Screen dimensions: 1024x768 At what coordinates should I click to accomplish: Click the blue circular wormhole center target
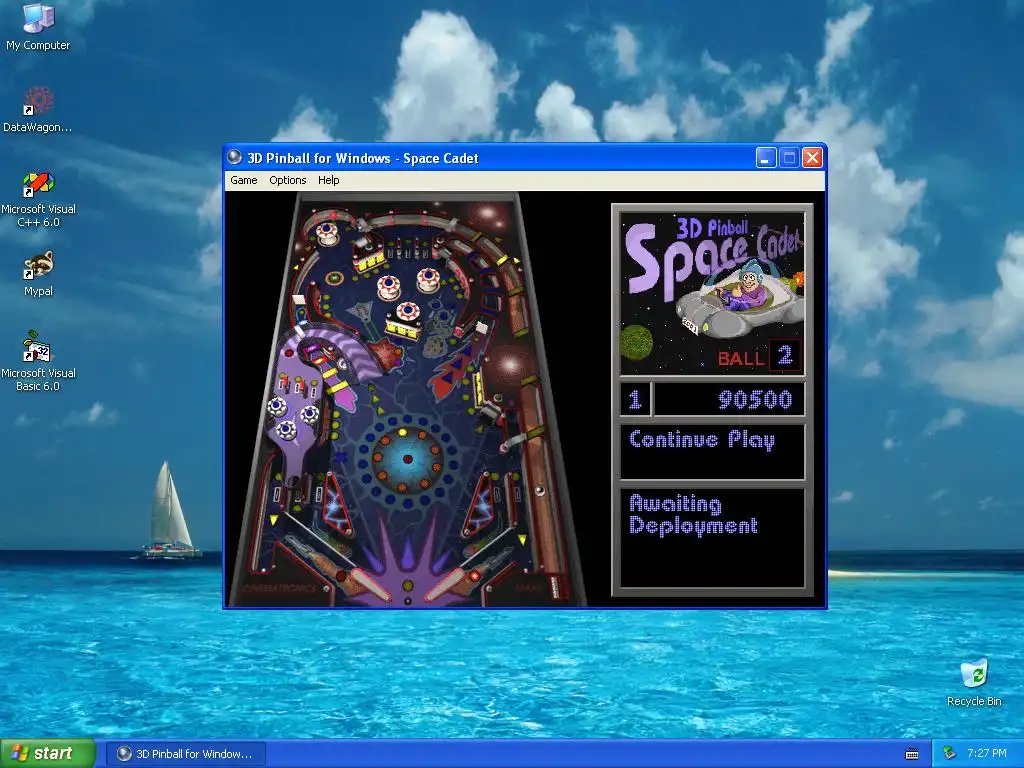(x=408, y=459)
